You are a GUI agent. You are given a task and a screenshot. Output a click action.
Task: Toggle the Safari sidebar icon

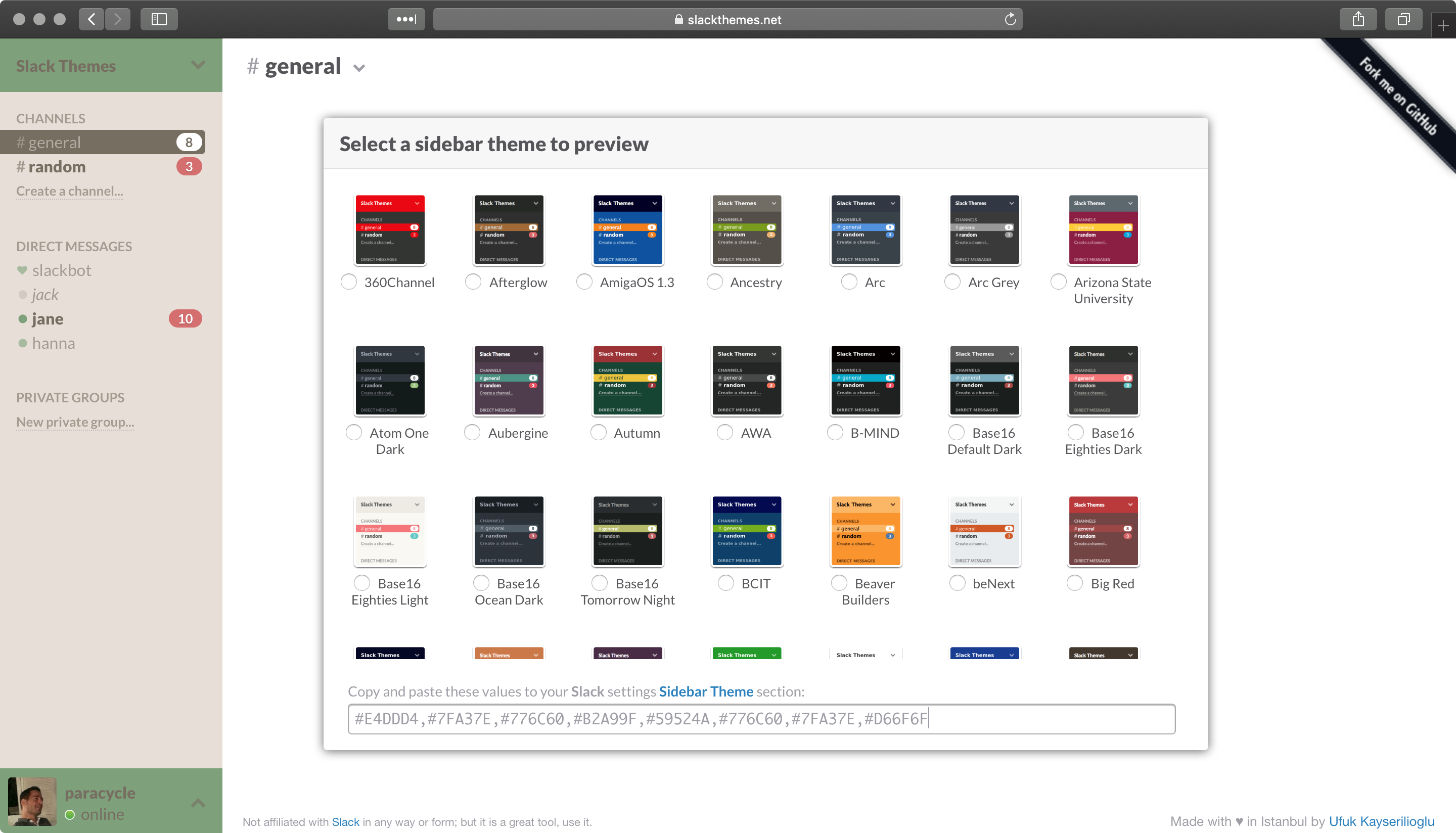pyautogui.click(x=159, y=19)
